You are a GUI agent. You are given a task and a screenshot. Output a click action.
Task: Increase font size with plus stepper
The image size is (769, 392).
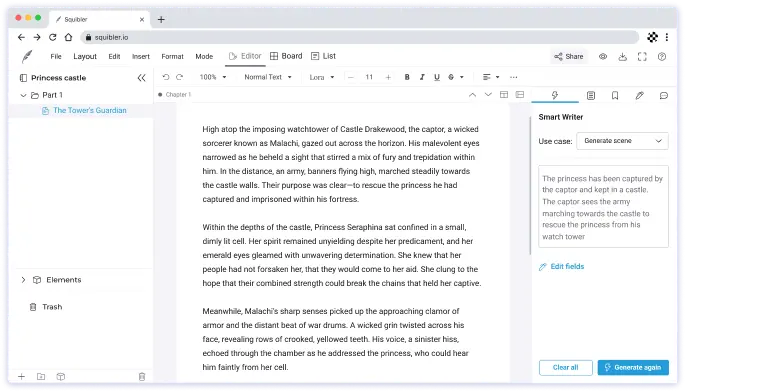388,77
